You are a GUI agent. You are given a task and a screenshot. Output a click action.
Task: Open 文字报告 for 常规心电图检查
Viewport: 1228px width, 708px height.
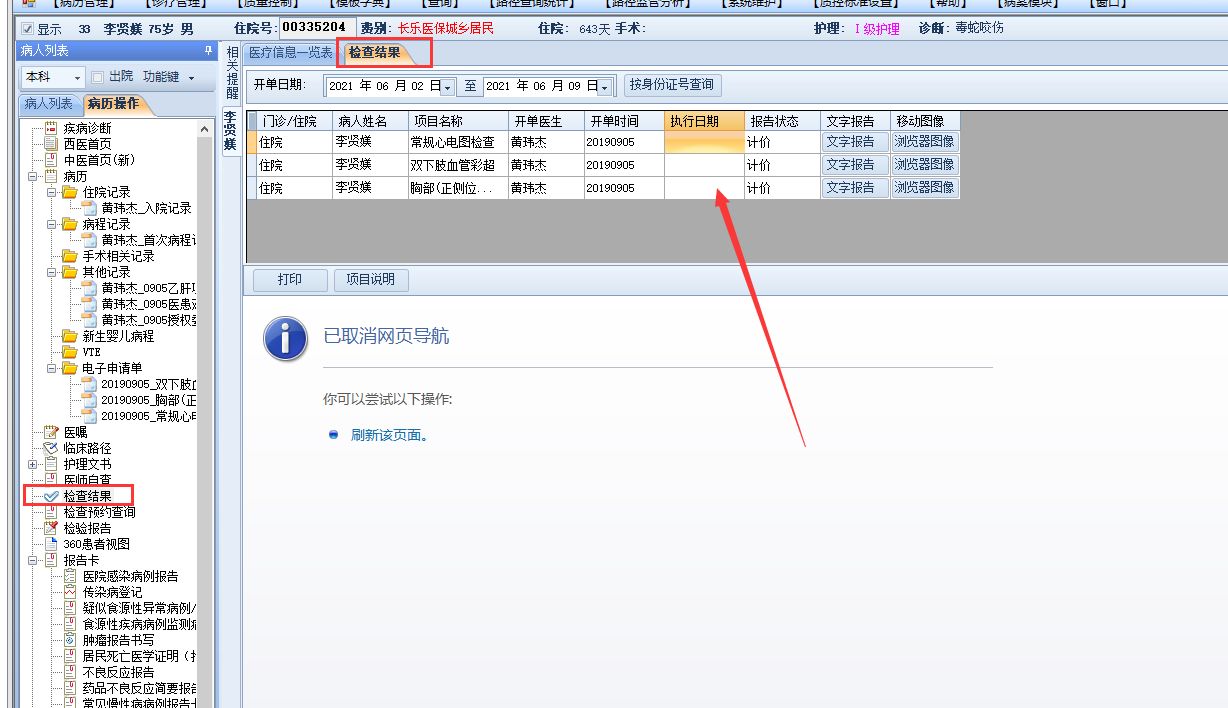coord(855,142)
